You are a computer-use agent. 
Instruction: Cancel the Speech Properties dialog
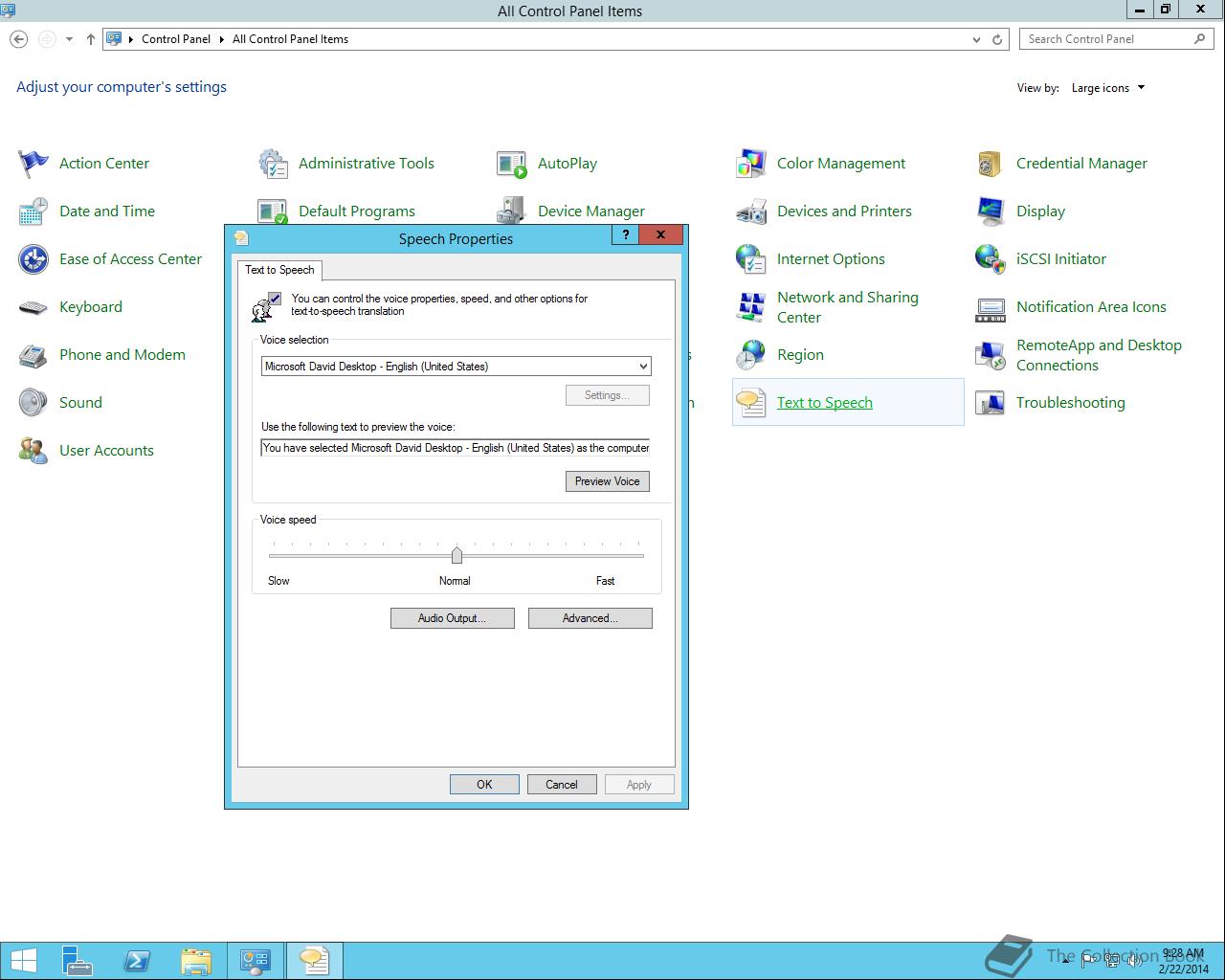click(x=562, y=785)
